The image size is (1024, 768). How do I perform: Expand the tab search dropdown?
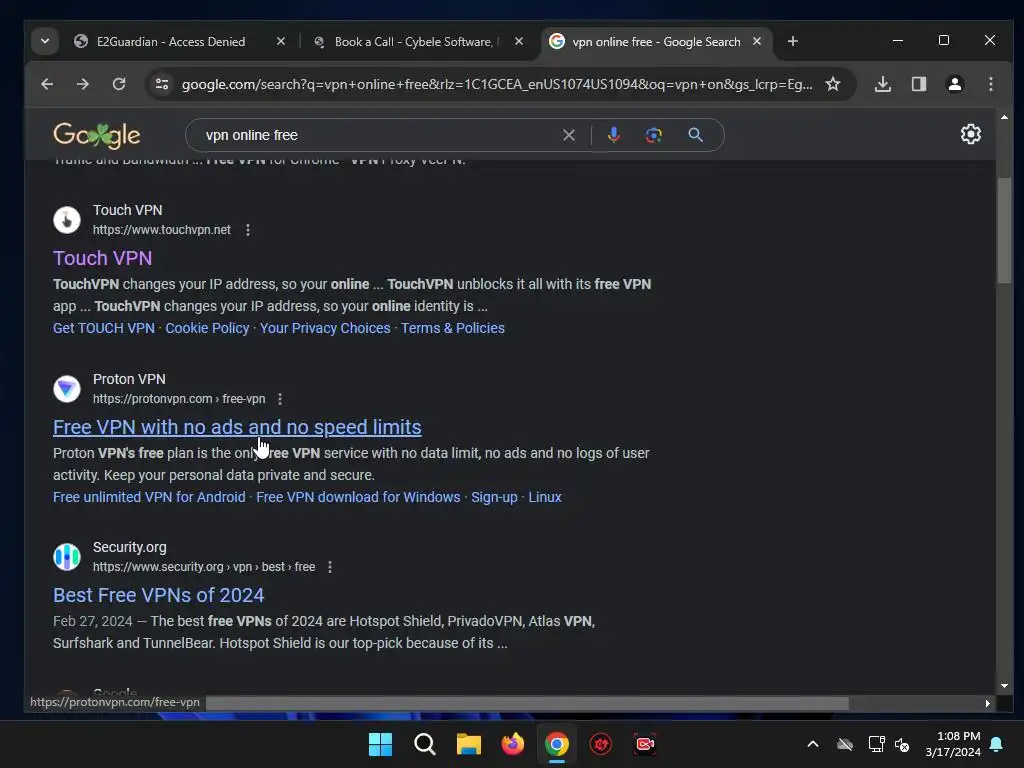coord(44,41)
